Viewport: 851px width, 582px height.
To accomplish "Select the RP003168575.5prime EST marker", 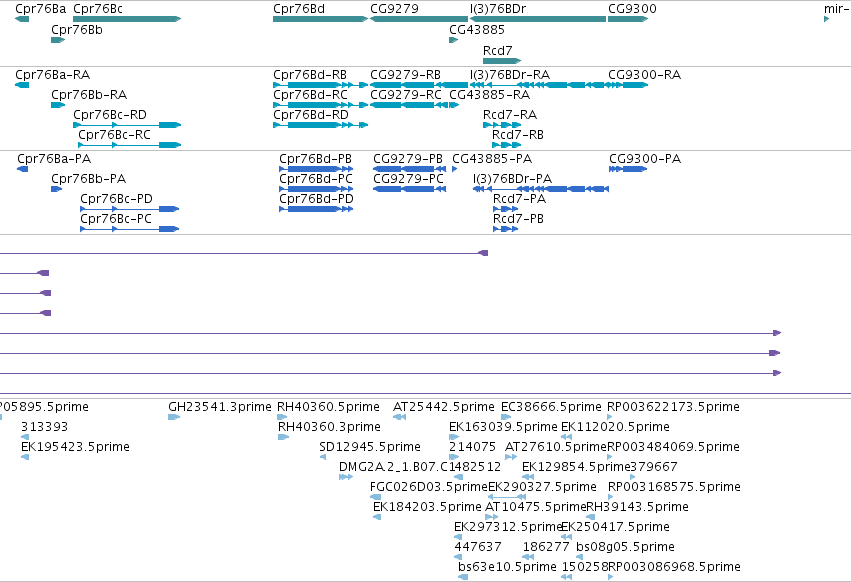I will click(611, 497).
